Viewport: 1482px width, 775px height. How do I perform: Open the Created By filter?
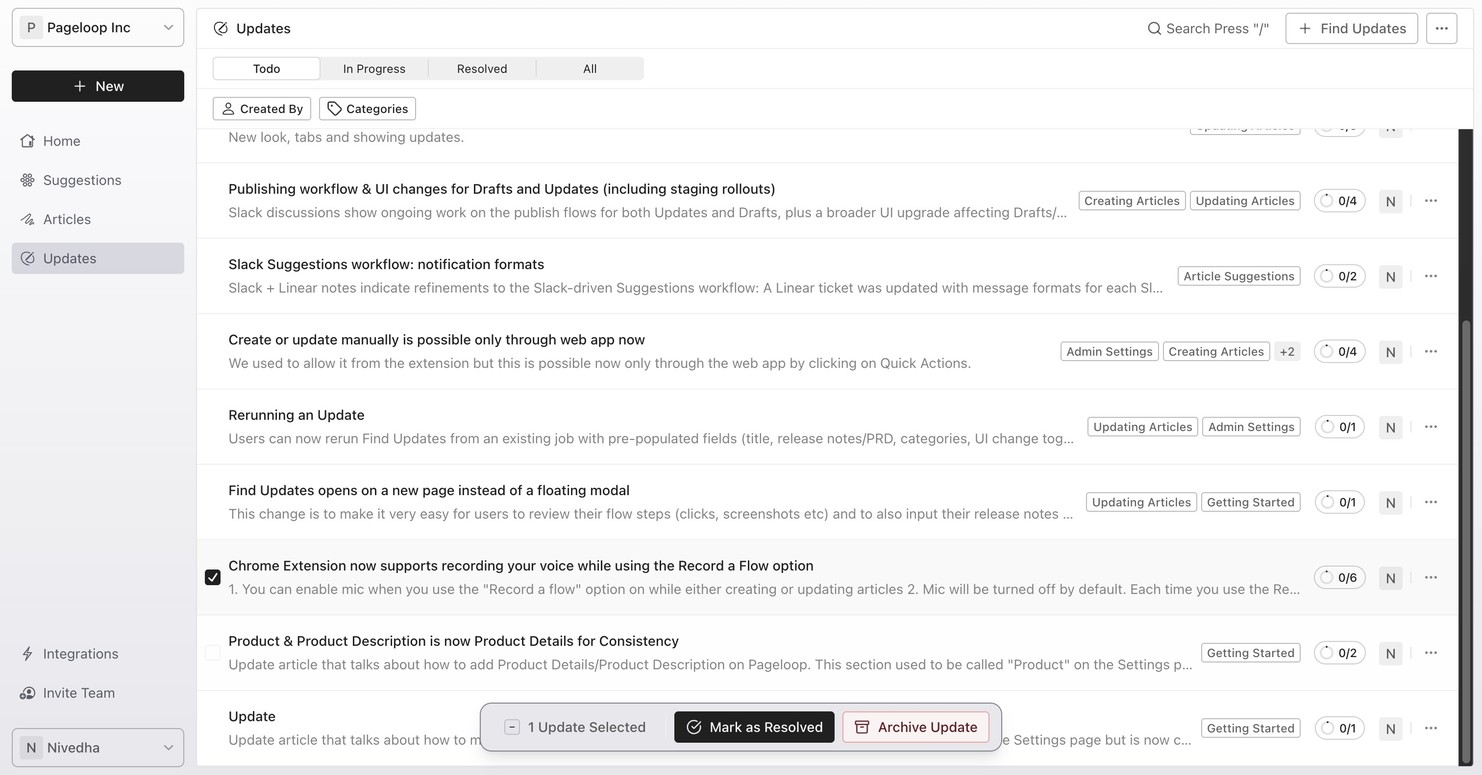pos(262,108)
